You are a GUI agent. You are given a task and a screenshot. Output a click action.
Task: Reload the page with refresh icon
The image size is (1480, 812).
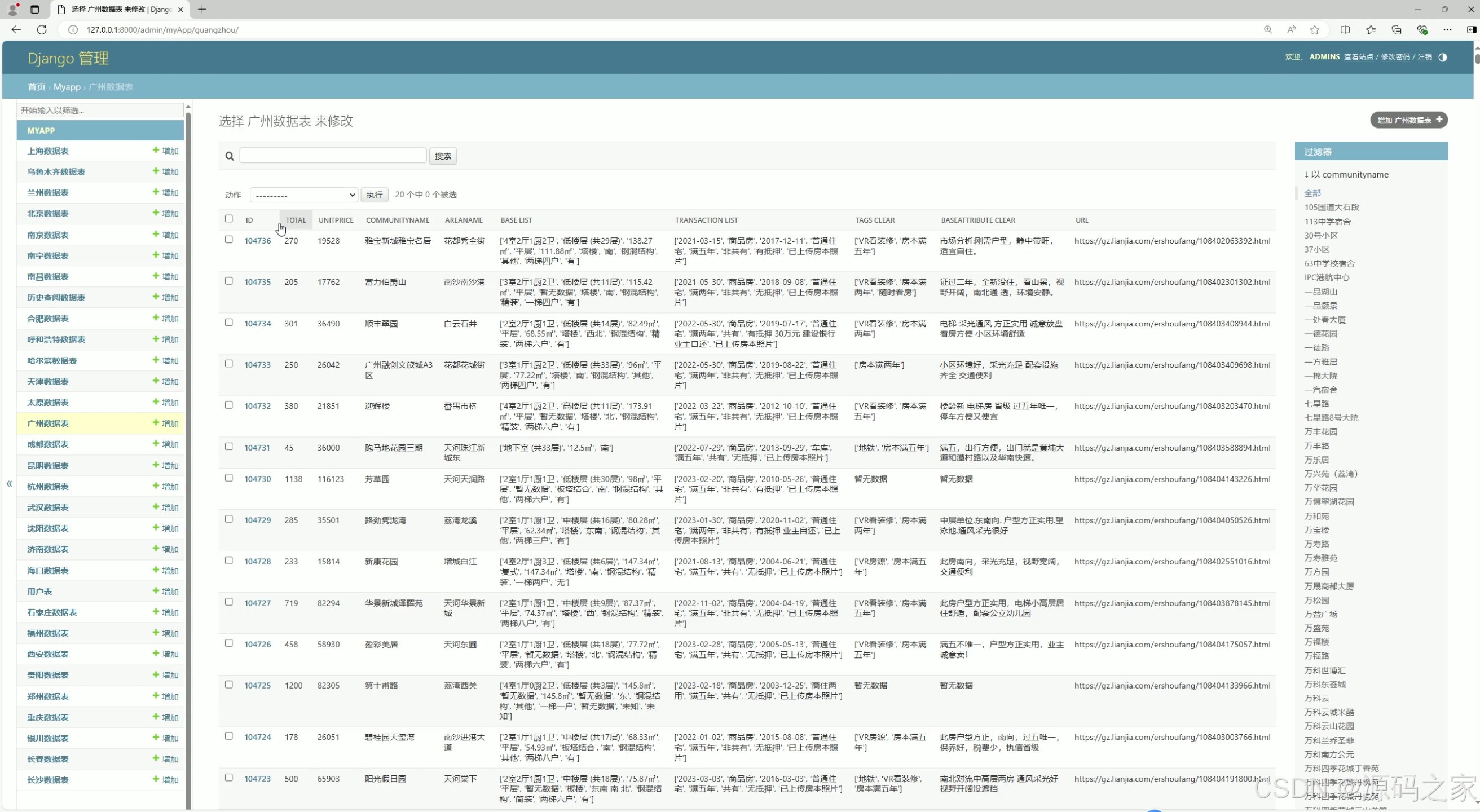pos(41,30)
